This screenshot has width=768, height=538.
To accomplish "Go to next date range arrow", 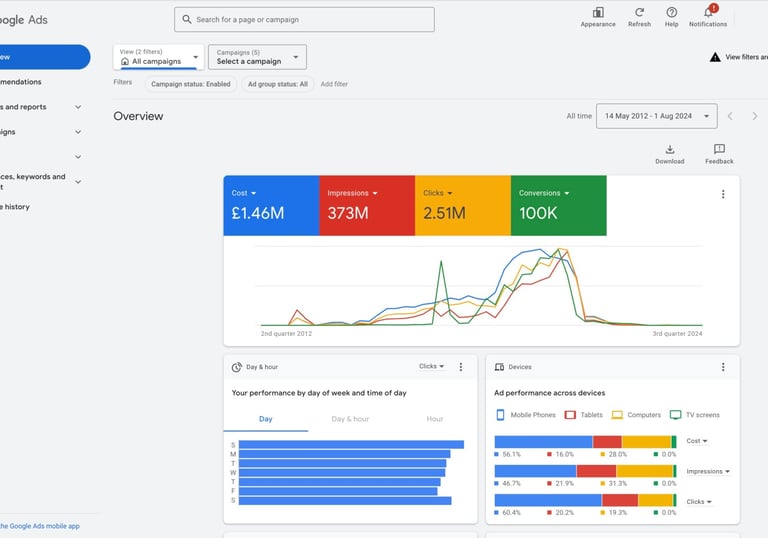I will coord(754,116).
